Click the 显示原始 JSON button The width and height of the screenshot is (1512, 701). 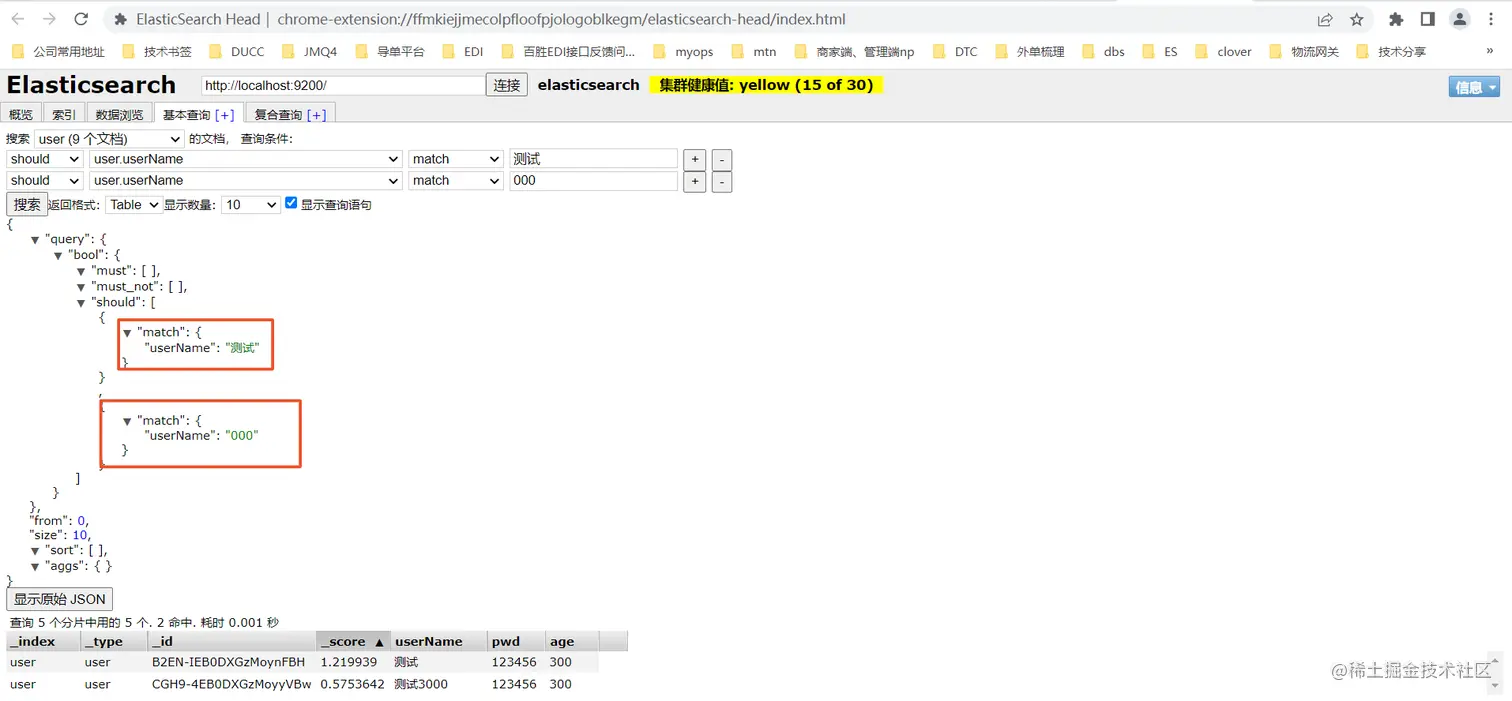pyautogui.click(x=60, y=599)
